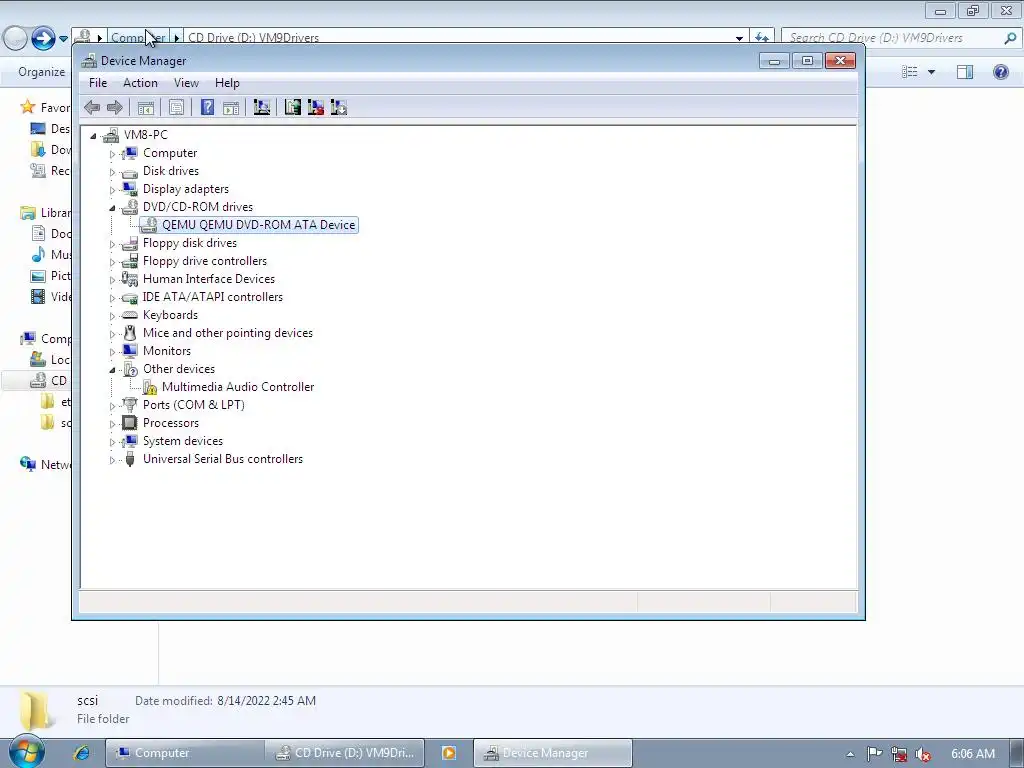Click the Action Center flag tray icon
The height and width of the screenshot is (768, 1024).
point(874,754)
